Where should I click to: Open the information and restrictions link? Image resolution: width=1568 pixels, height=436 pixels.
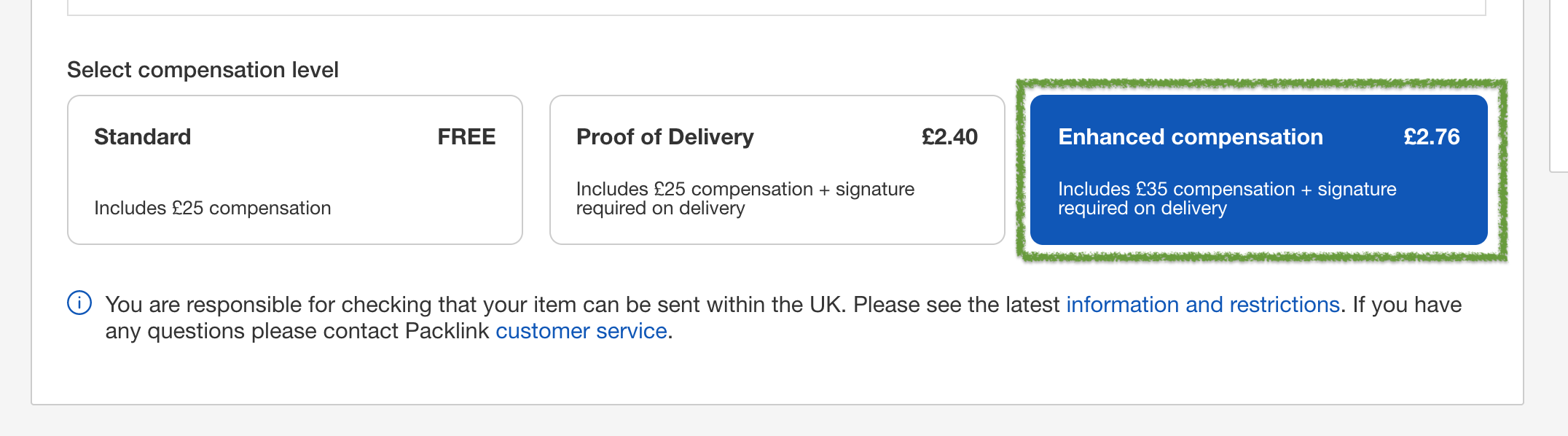[x=1203, y=304]
